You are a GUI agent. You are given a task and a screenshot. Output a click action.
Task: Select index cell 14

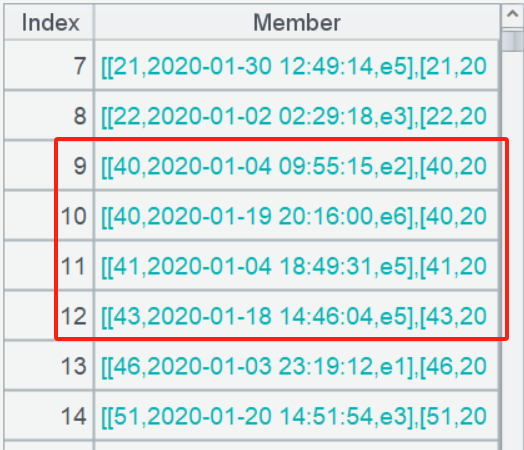point(49,416)
